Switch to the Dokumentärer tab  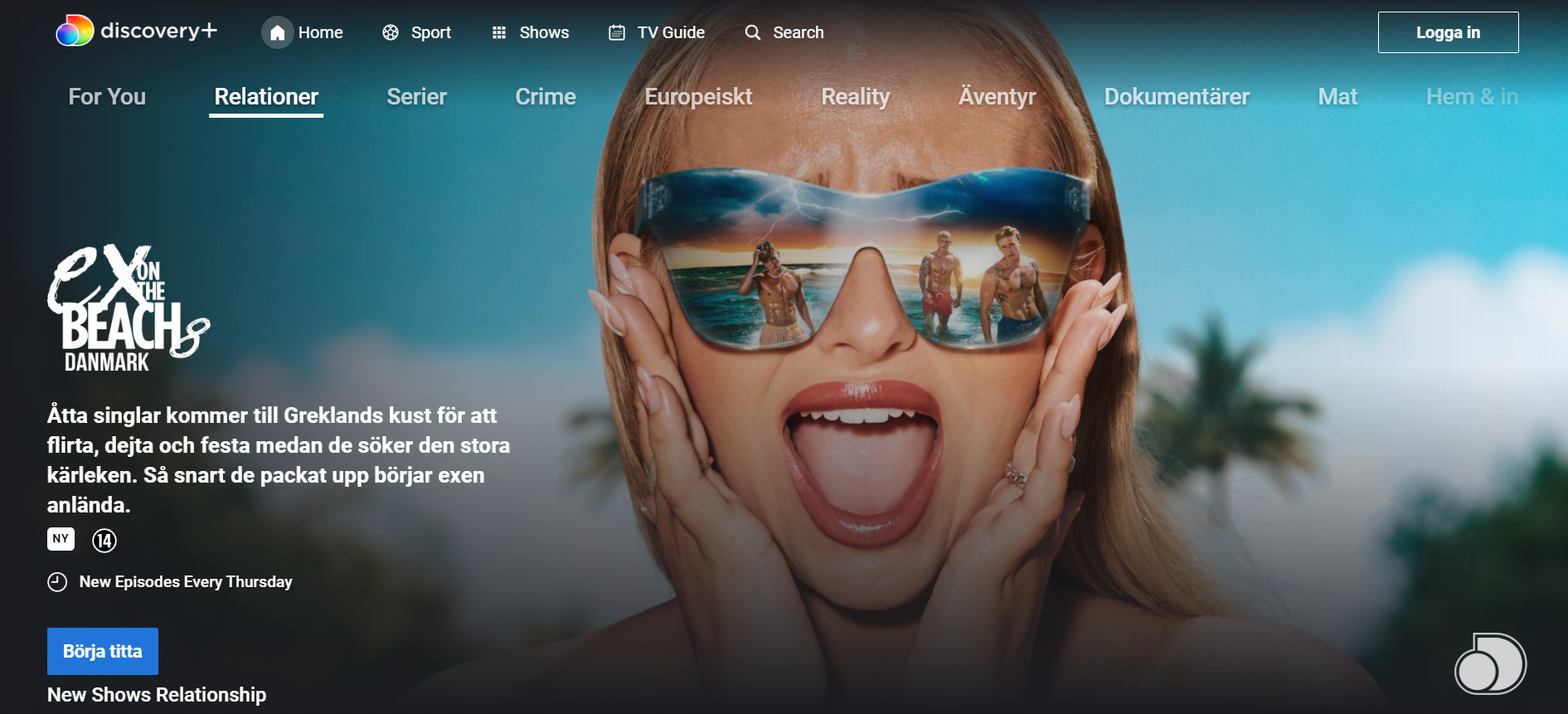(1177, 97)
